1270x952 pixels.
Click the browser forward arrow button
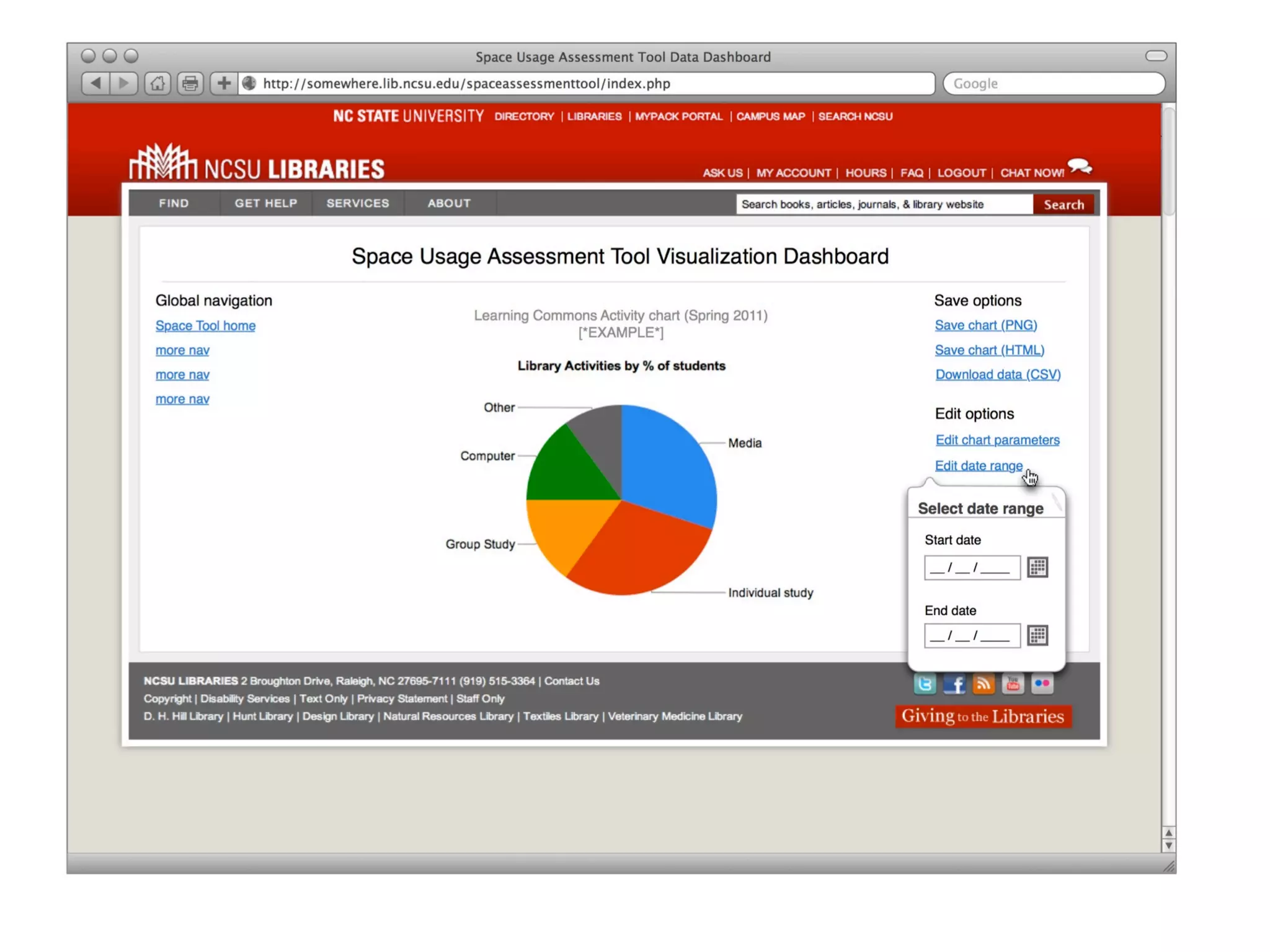(124, 83)
